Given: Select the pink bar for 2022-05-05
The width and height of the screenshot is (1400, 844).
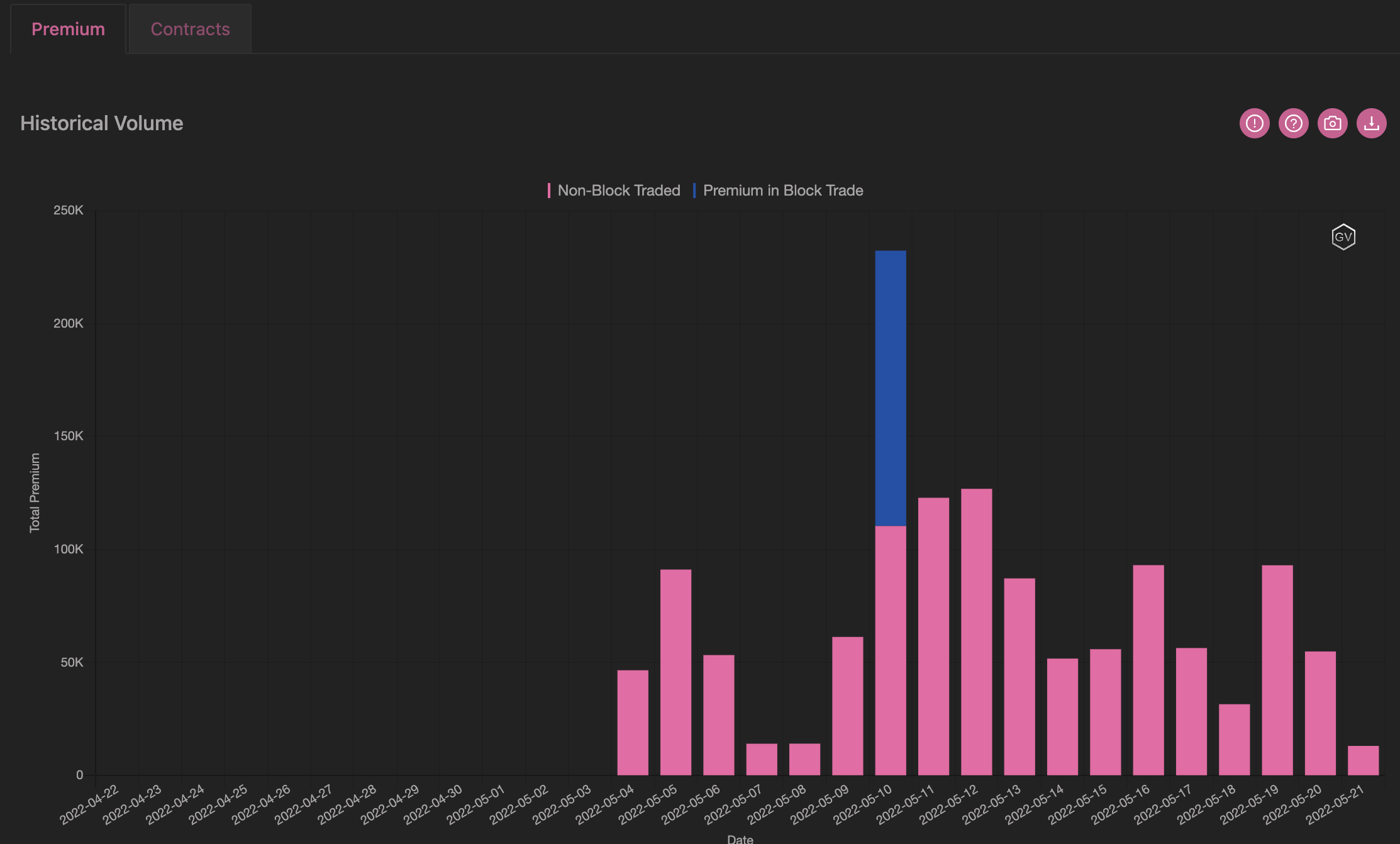Looking at the screenshot, I should 675,672.
